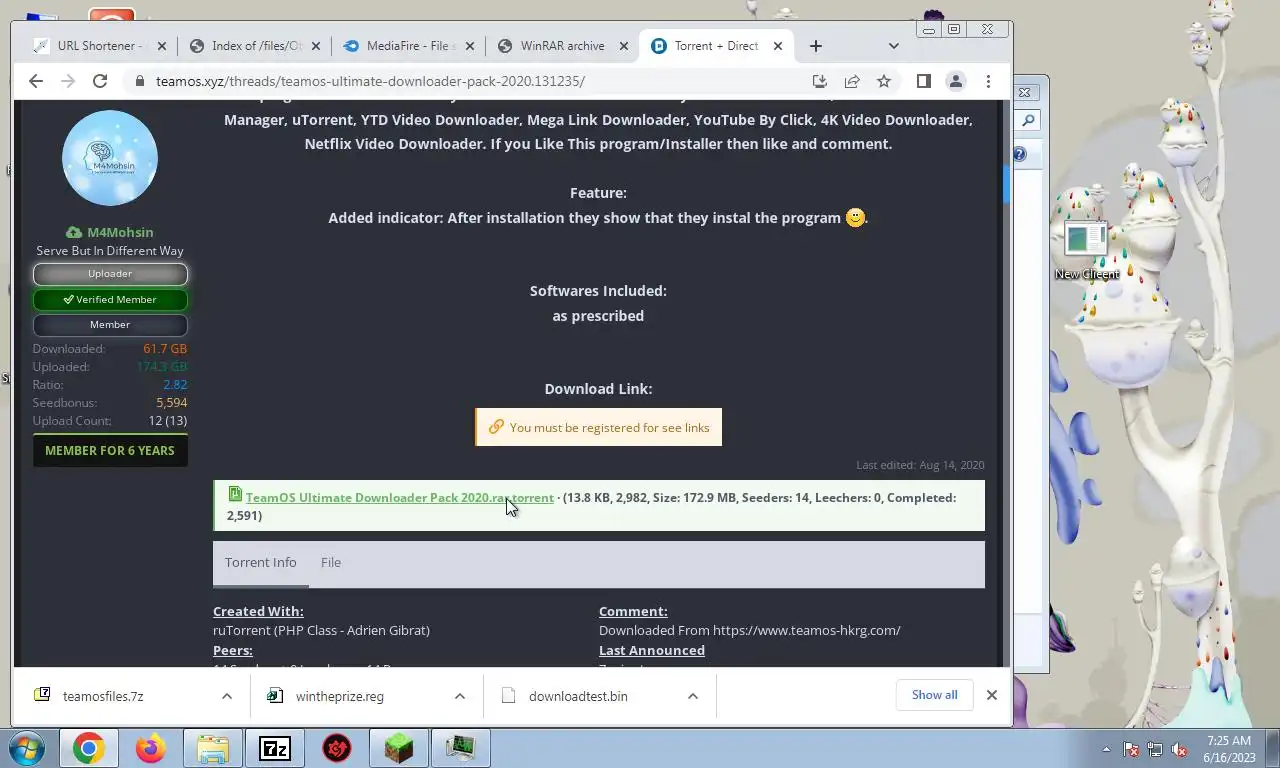Select the File tab

(x=331, y=563)
